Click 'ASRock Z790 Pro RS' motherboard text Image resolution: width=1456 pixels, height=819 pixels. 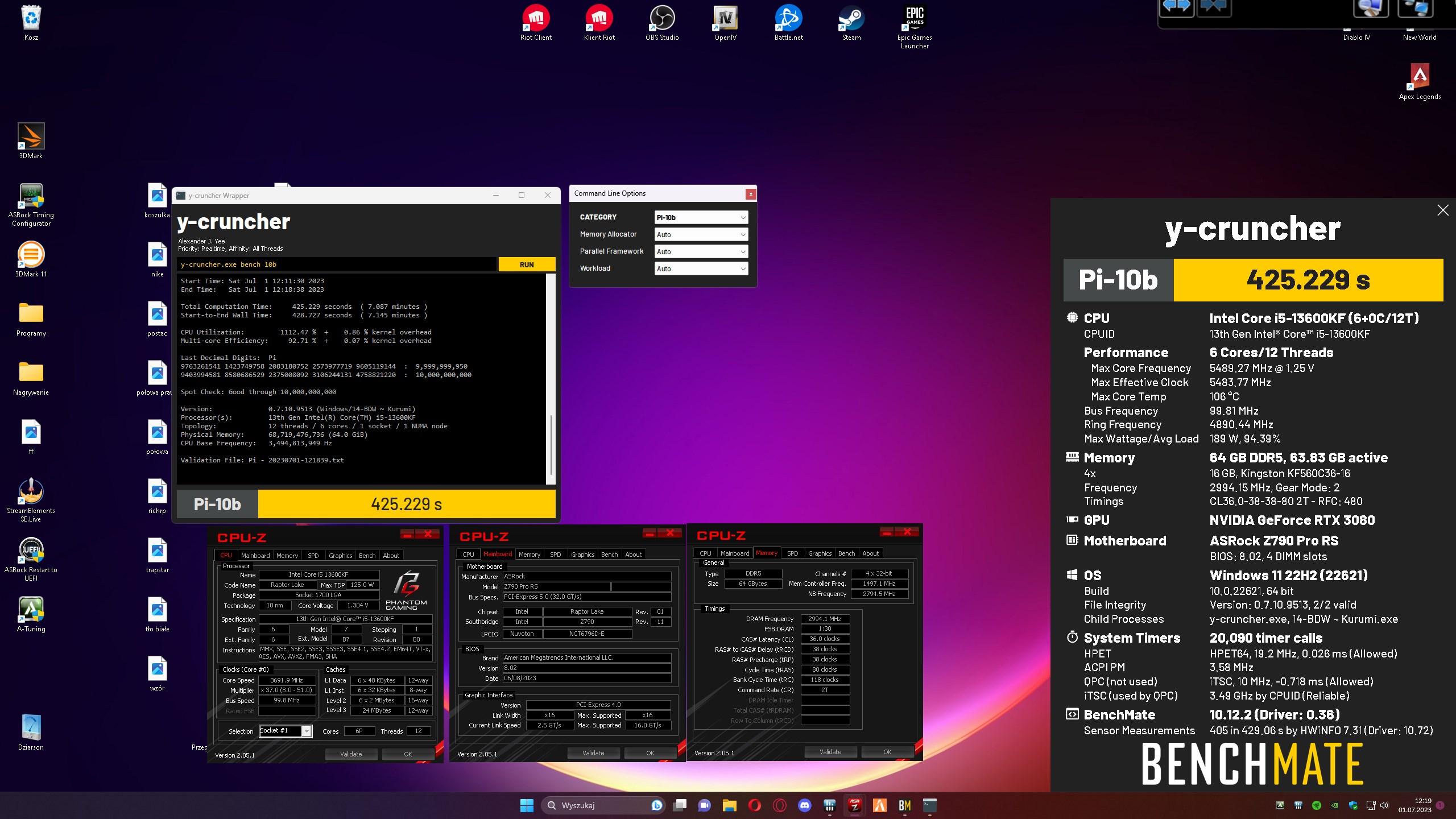coord(1274,541)
